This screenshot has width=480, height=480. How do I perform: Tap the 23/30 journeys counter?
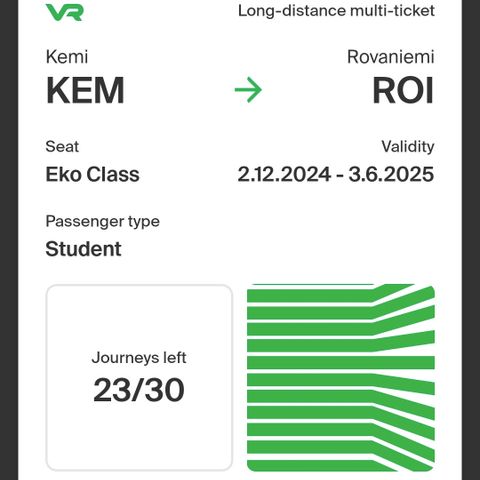[139, 390]
